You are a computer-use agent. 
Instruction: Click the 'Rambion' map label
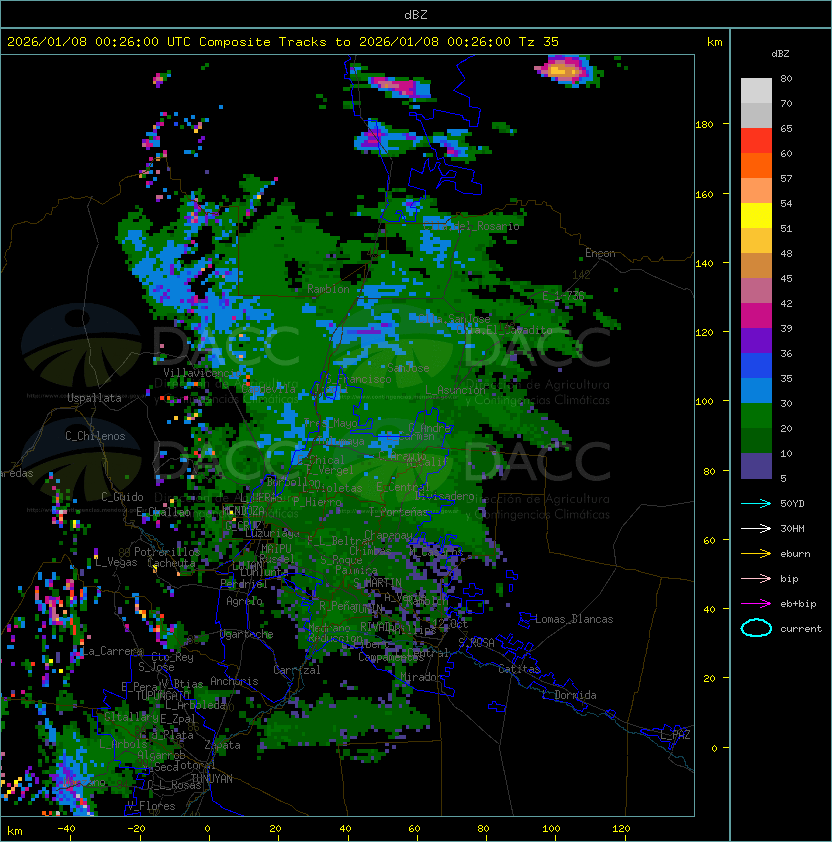point(328,289)
